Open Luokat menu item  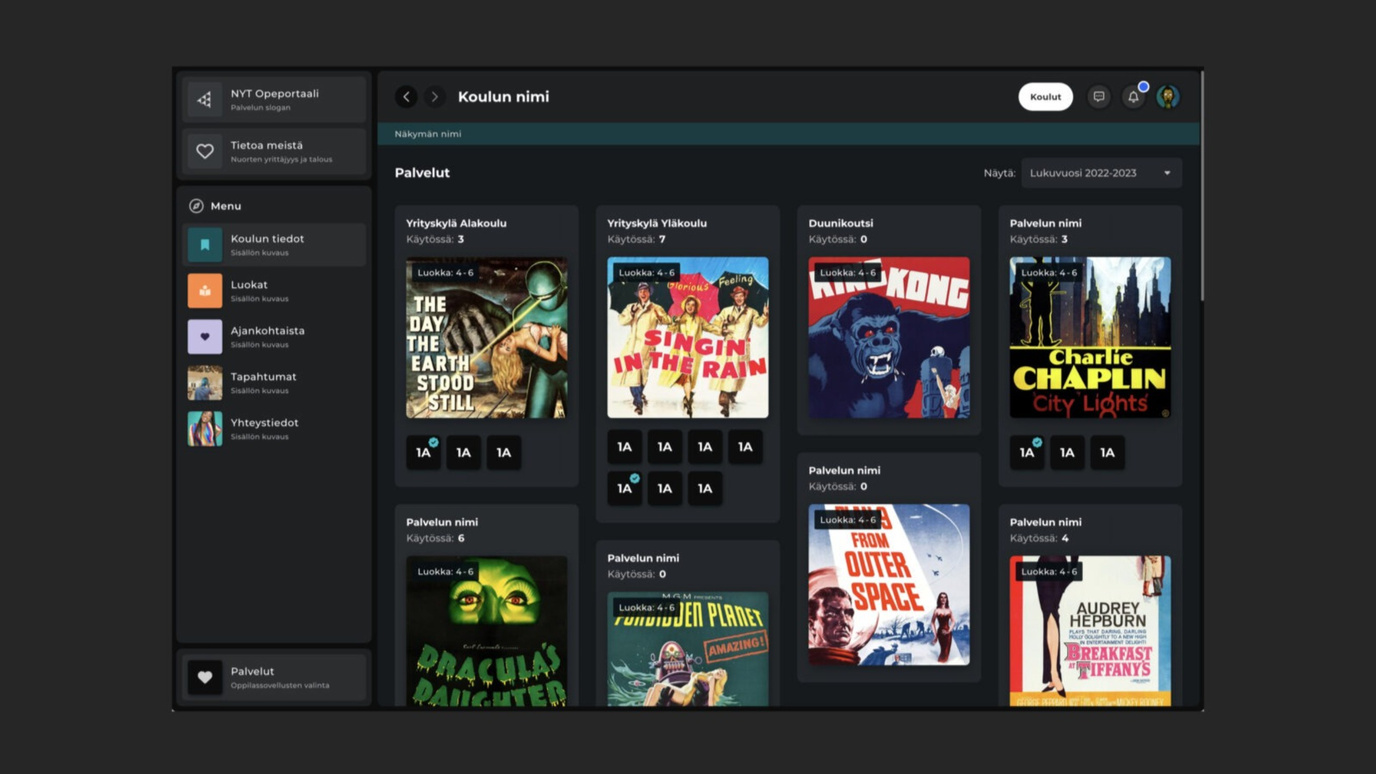pos(274,291)
